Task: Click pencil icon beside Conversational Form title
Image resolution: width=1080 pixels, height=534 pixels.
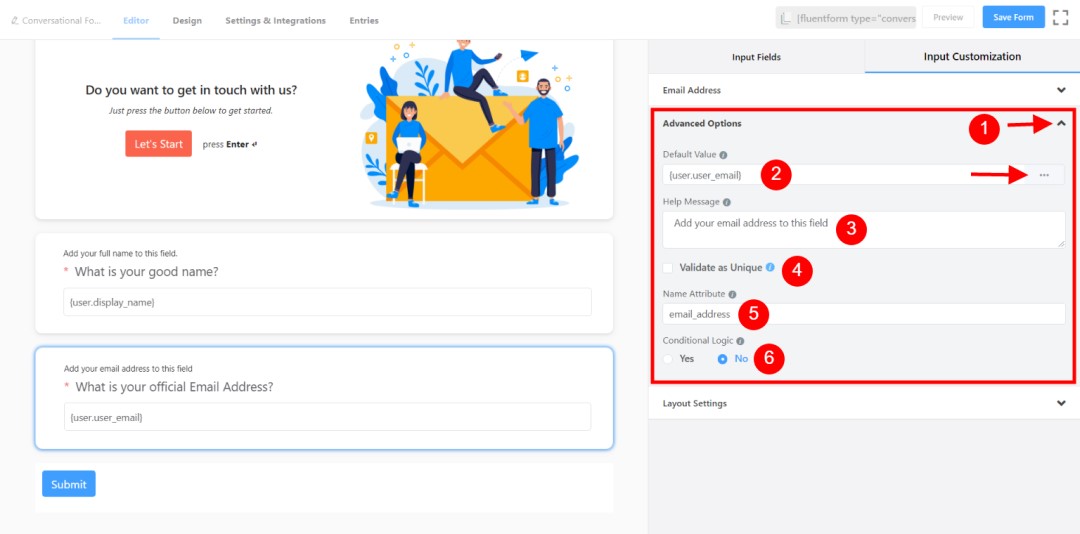Action: [15, 21]
